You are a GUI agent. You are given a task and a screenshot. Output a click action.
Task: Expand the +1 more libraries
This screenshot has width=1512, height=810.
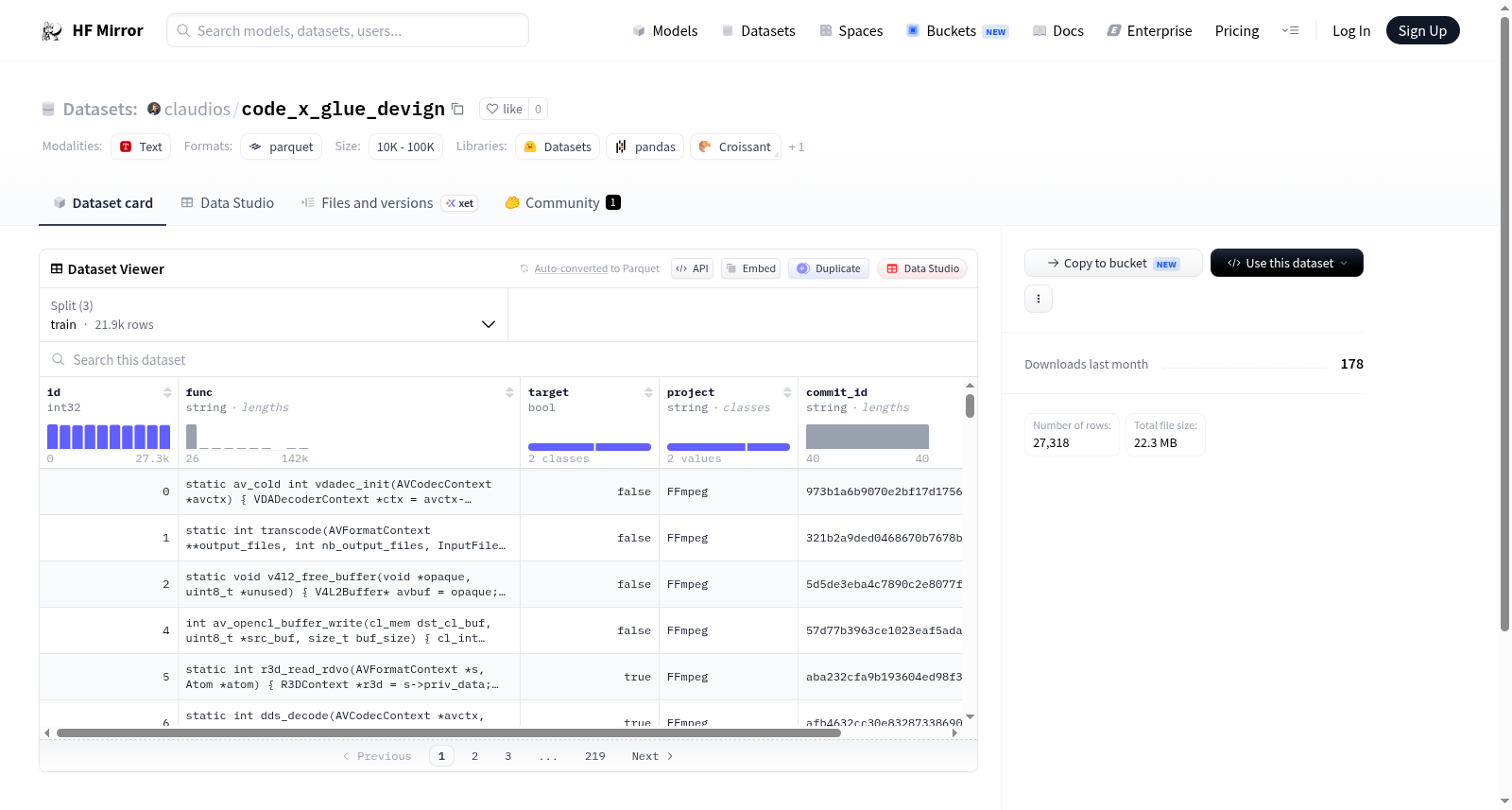[x=797, y=146]
